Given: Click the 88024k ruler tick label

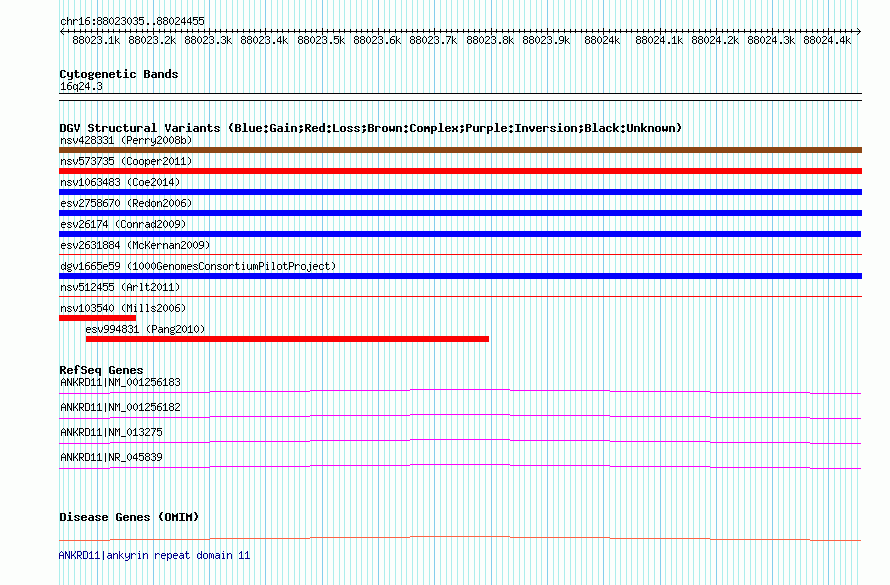Looking at the screenshot, I should tap(602, 40).
